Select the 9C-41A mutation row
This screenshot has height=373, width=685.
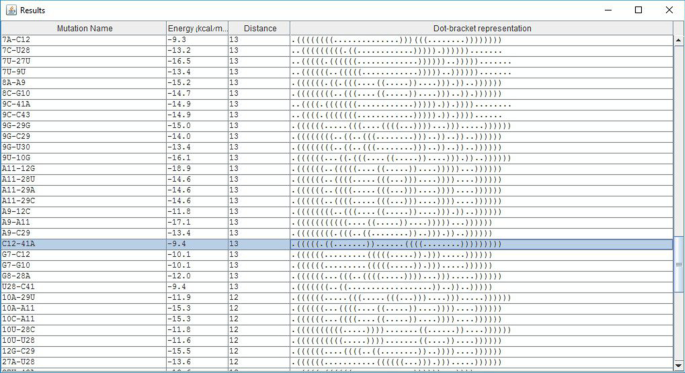(x=337, y=104)
